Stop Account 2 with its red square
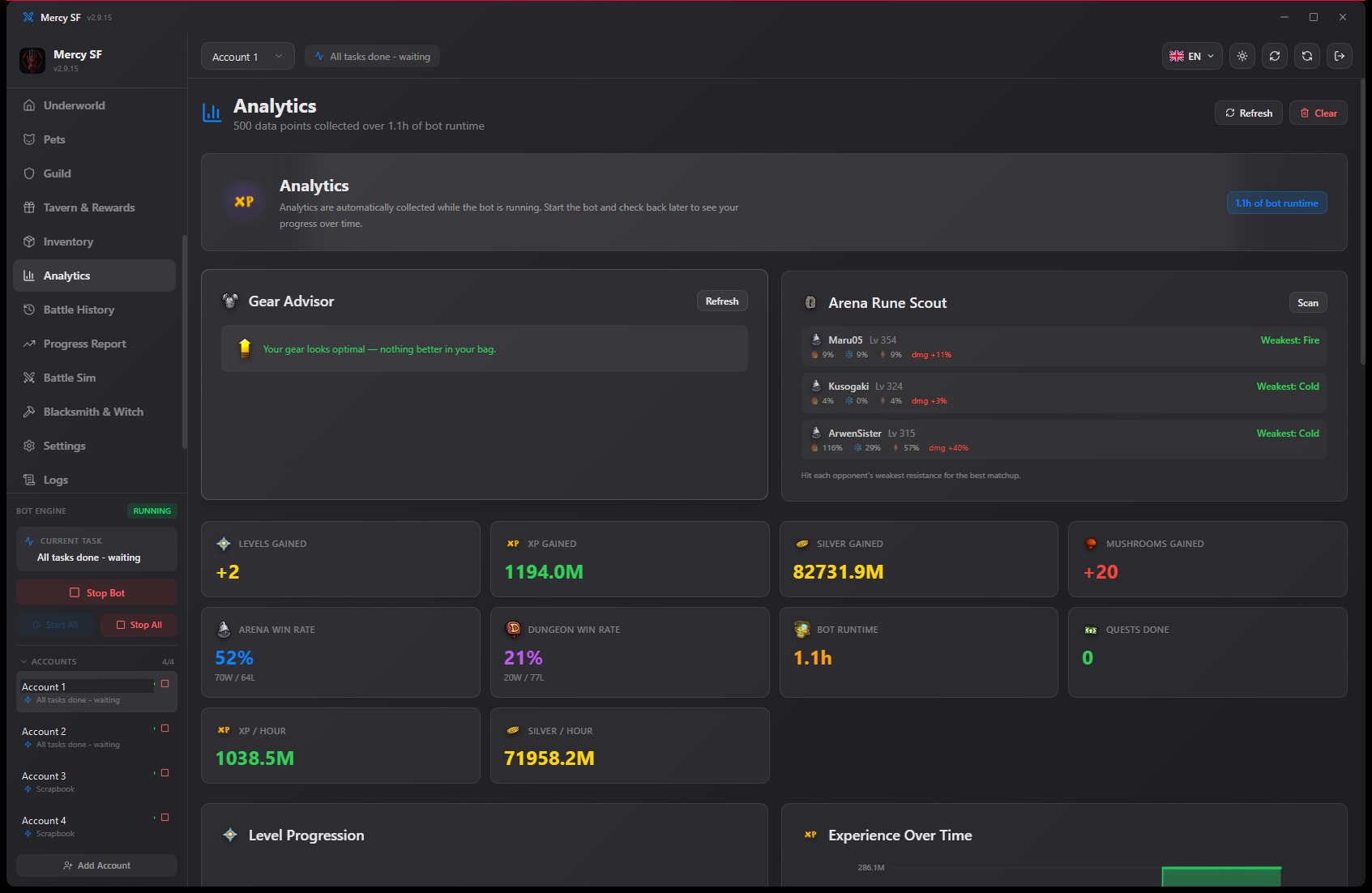Image resolution: width=1372 pixels, height=893 pixels. point(165,728)
